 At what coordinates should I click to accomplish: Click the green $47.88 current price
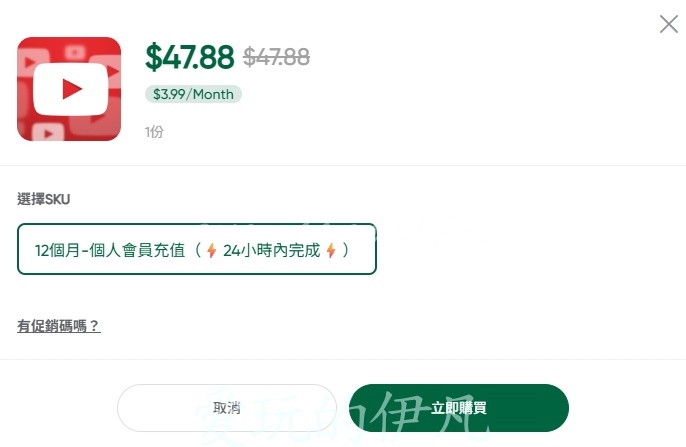pos(189,57)
